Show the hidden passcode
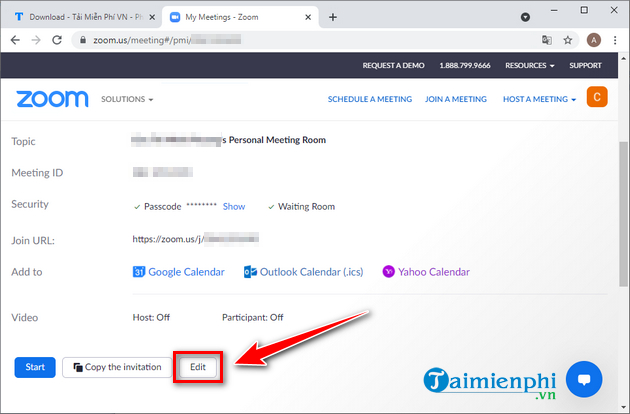This screenshot has width=630, height=414. pyautogui.click(x=234, y=206)
